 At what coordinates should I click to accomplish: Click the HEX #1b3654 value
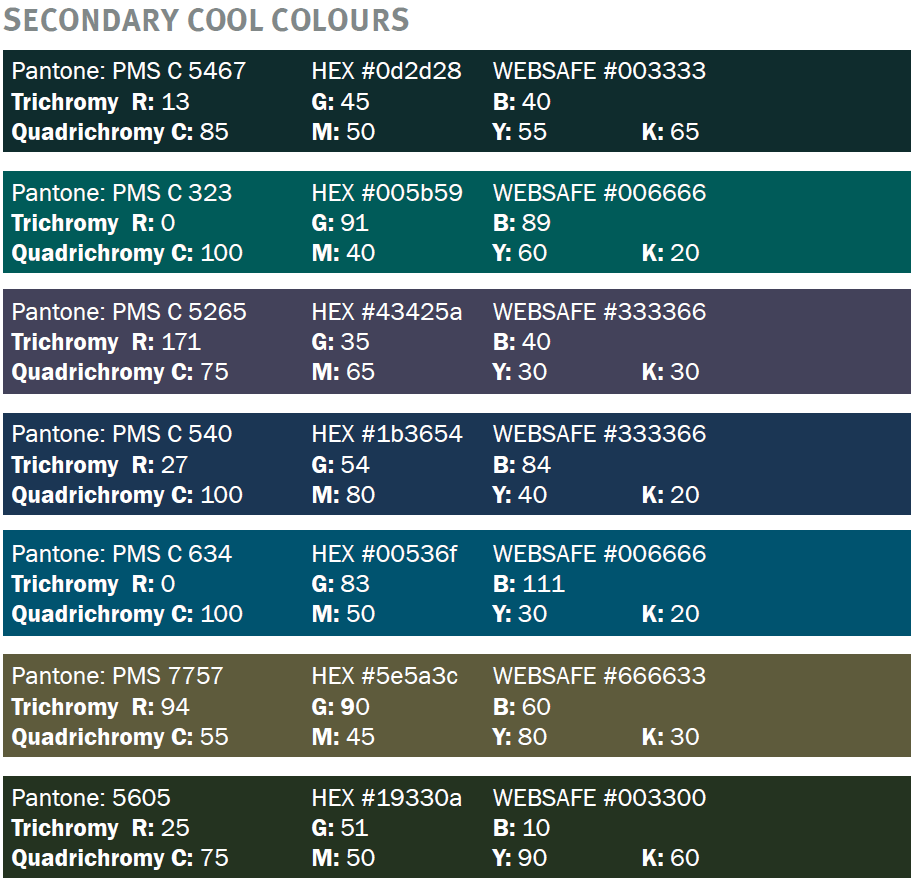click(x=387, y=434)
